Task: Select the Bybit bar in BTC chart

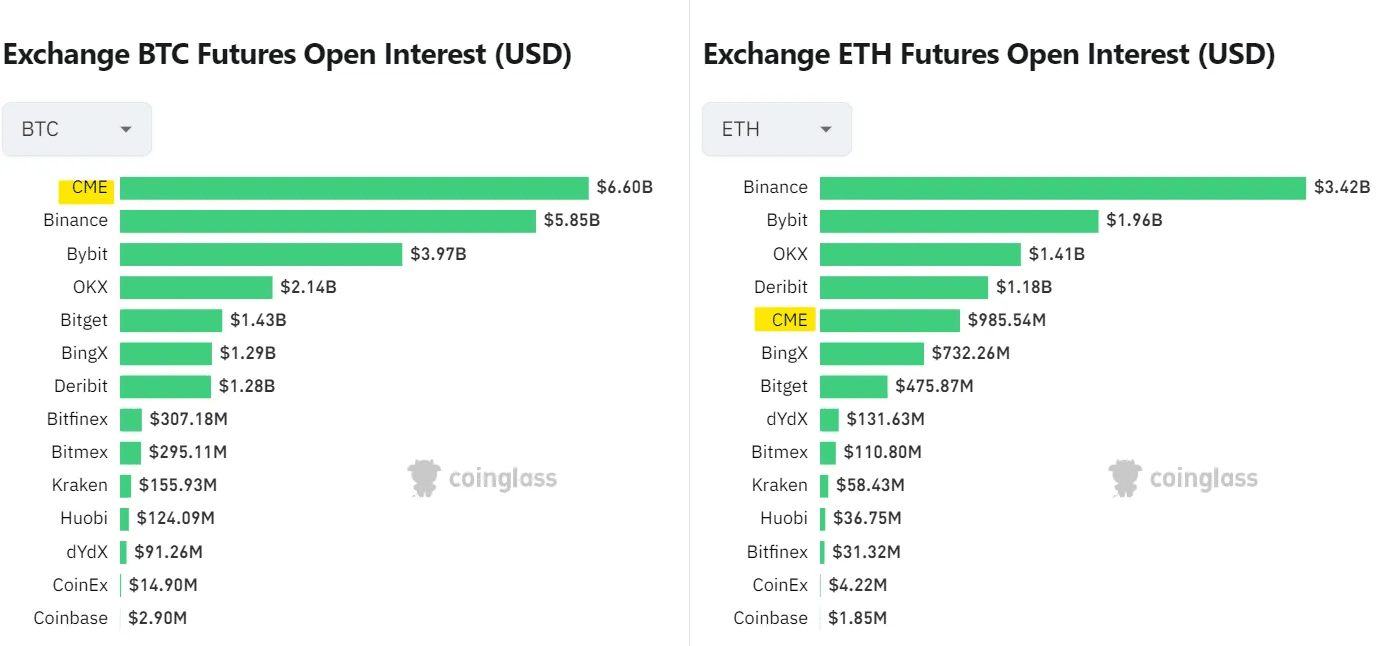Action: coord(261,254)
